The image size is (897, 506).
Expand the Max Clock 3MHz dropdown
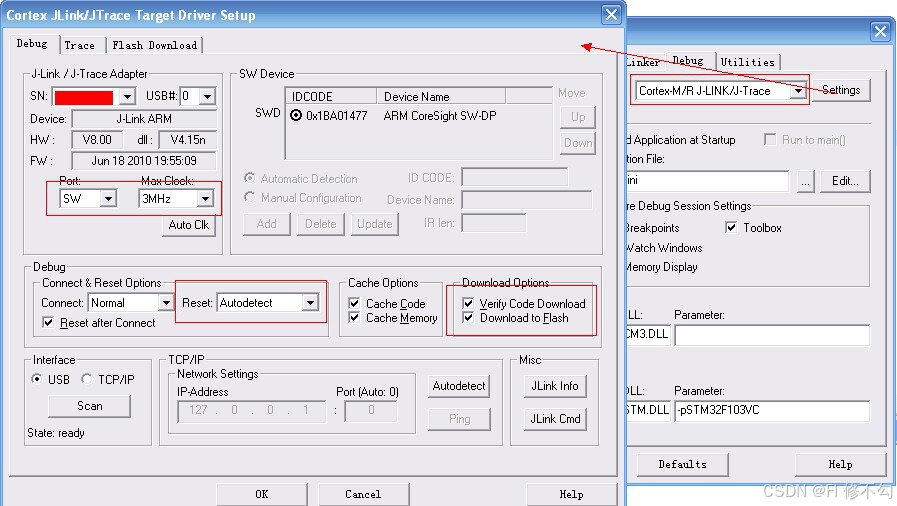(x=205, y=199)
